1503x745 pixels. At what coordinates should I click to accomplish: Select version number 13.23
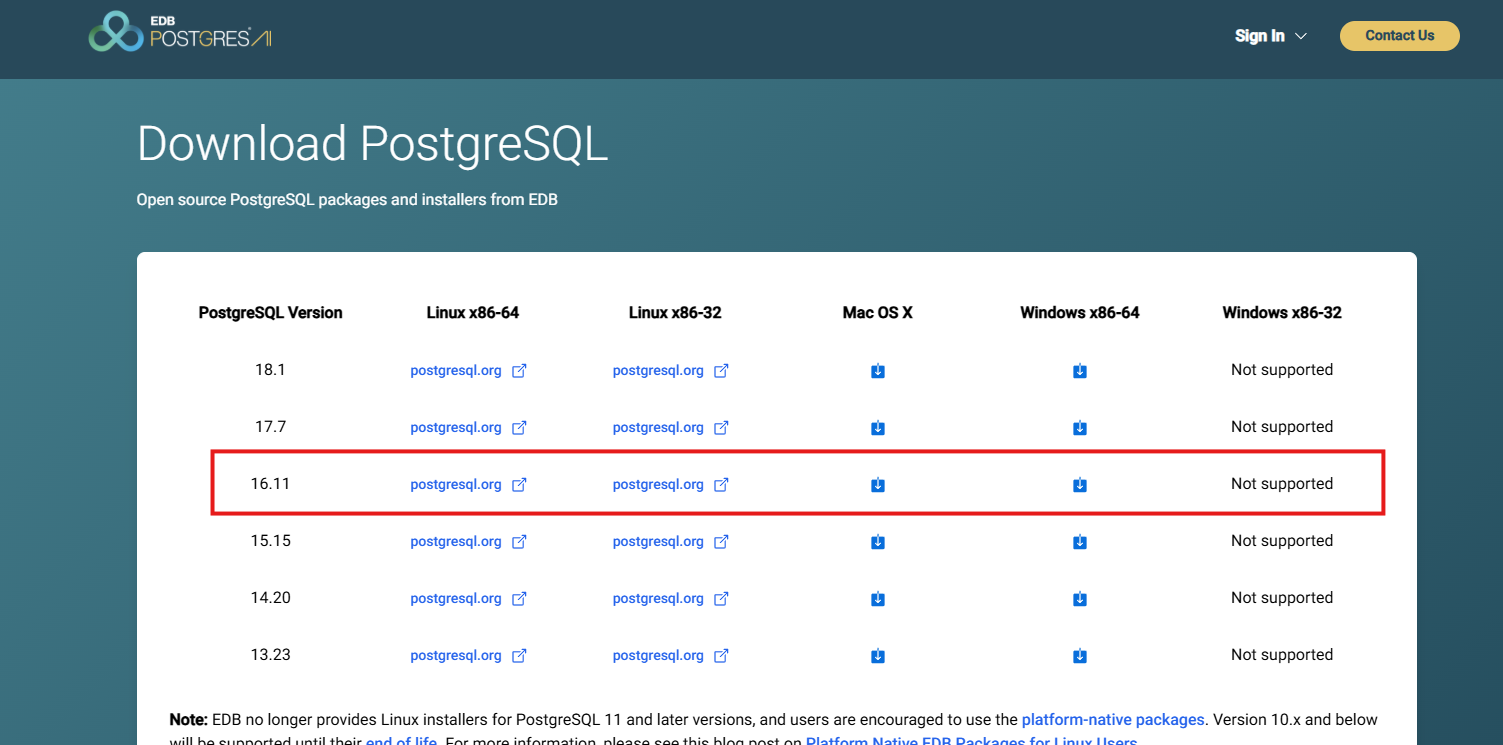pyautogui.click(x=271, y=655)
